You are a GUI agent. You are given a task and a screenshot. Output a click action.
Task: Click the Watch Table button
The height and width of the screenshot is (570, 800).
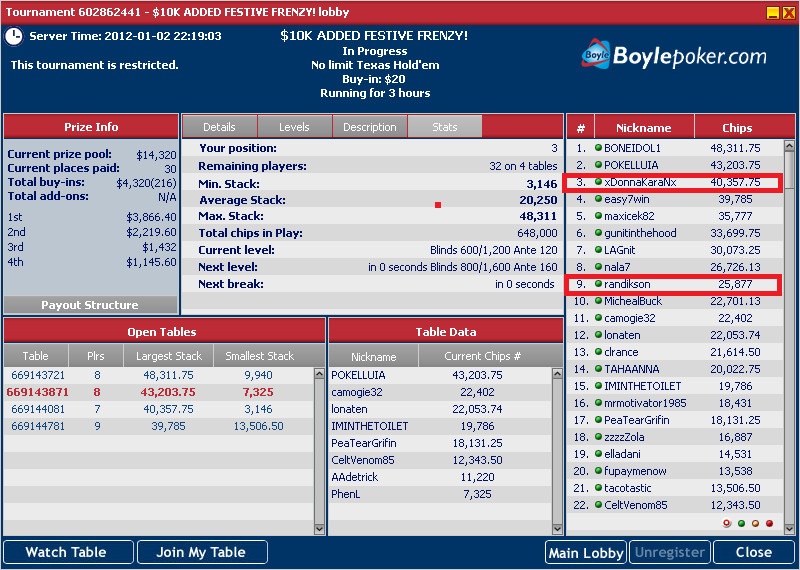point(66,552)
